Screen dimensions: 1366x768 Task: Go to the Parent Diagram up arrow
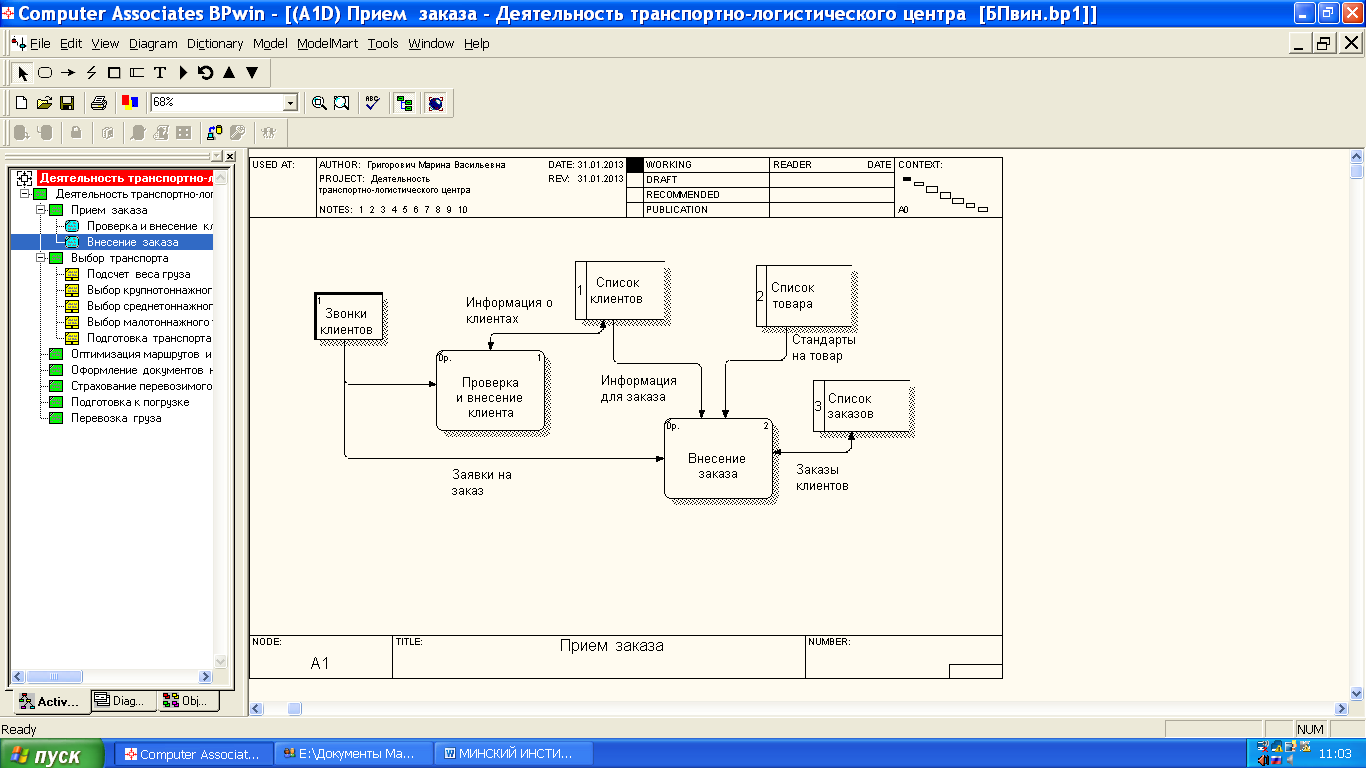[229, 73]
